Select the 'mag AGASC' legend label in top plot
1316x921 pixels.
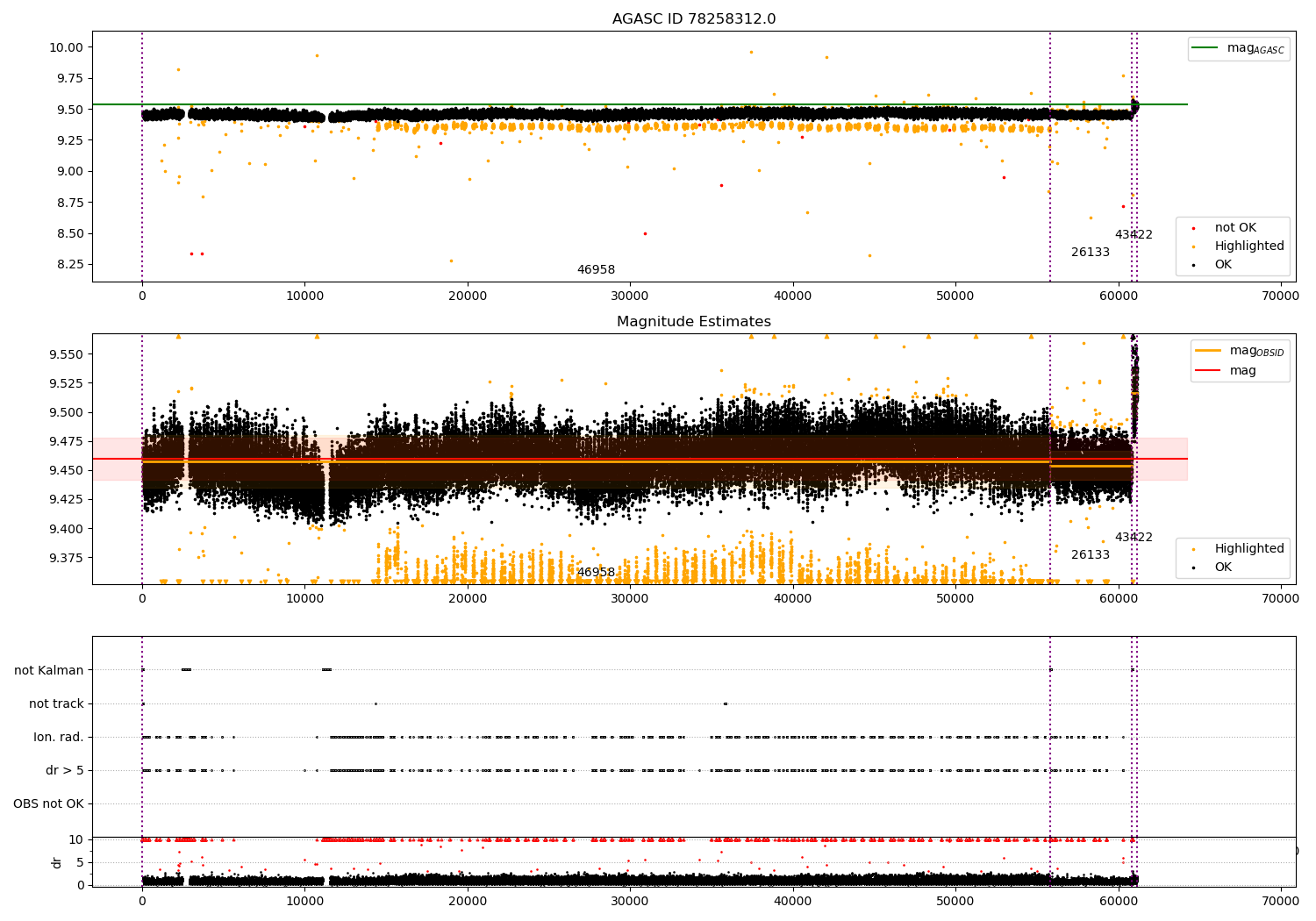pos(1255,49)
